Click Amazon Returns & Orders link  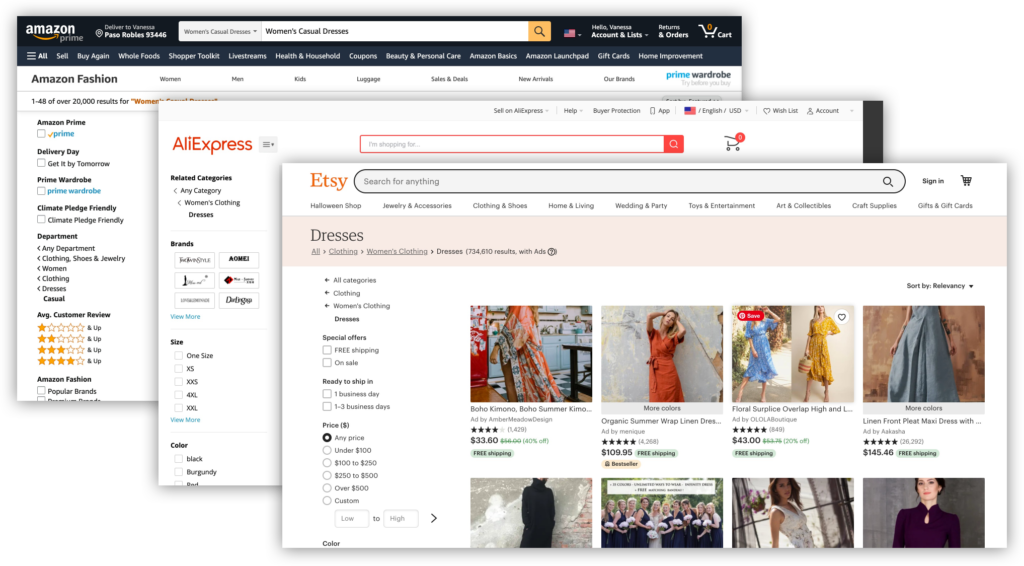pyautogui.click(x=673, y=31)
